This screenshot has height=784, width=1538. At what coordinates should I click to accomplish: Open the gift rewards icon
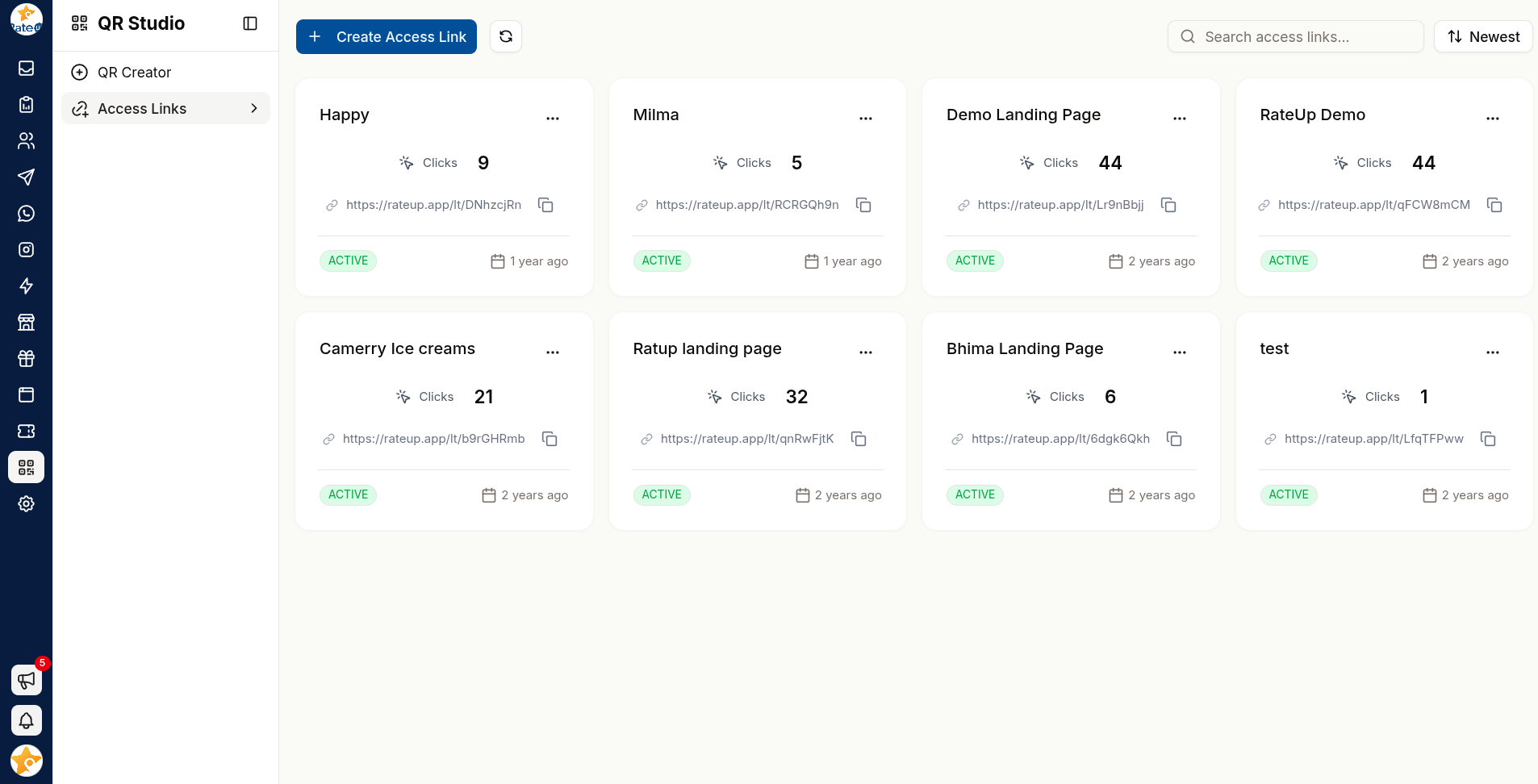(x=26, y=359)
